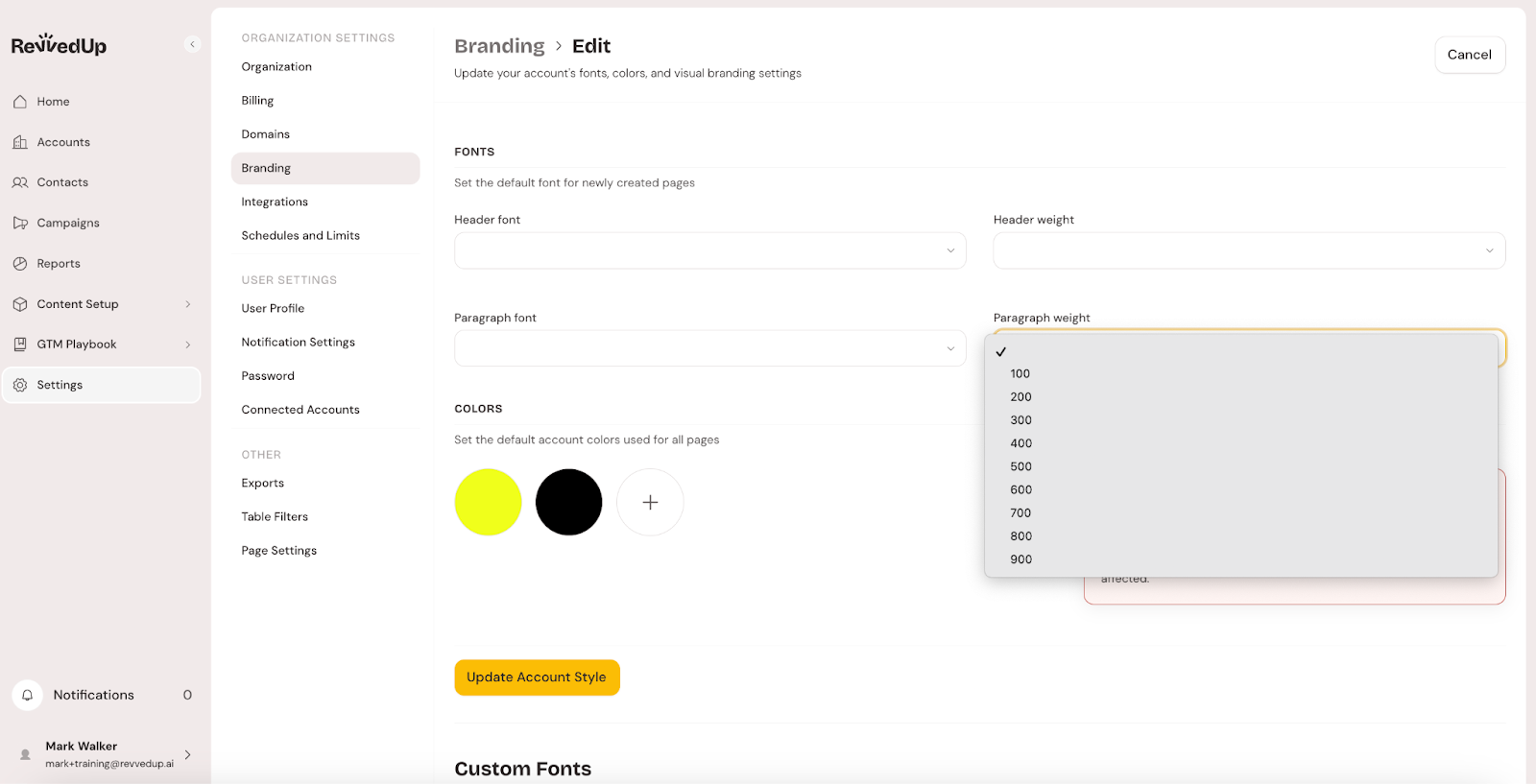Expand the Content Setup submenu

coord(187,304)
